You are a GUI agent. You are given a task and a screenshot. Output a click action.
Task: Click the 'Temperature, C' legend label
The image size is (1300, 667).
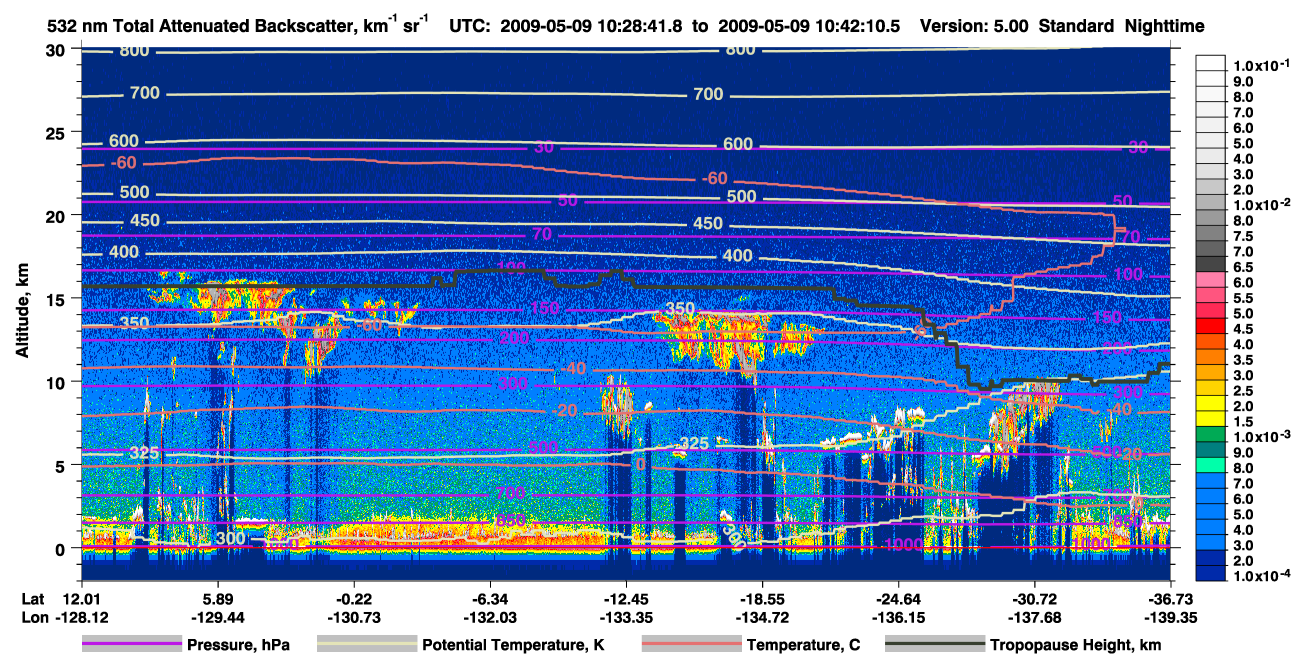[x=803, y=645]
